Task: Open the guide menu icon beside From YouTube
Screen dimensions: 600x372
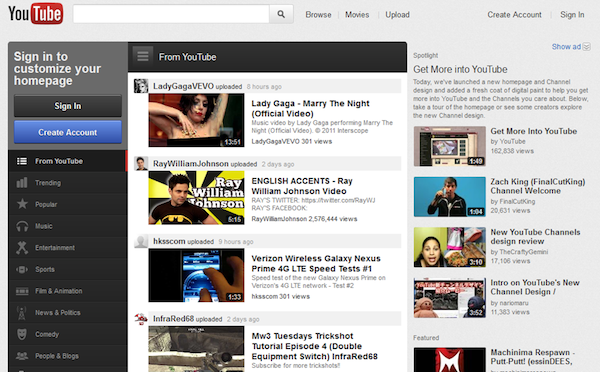Action: (x=143, y=57)
